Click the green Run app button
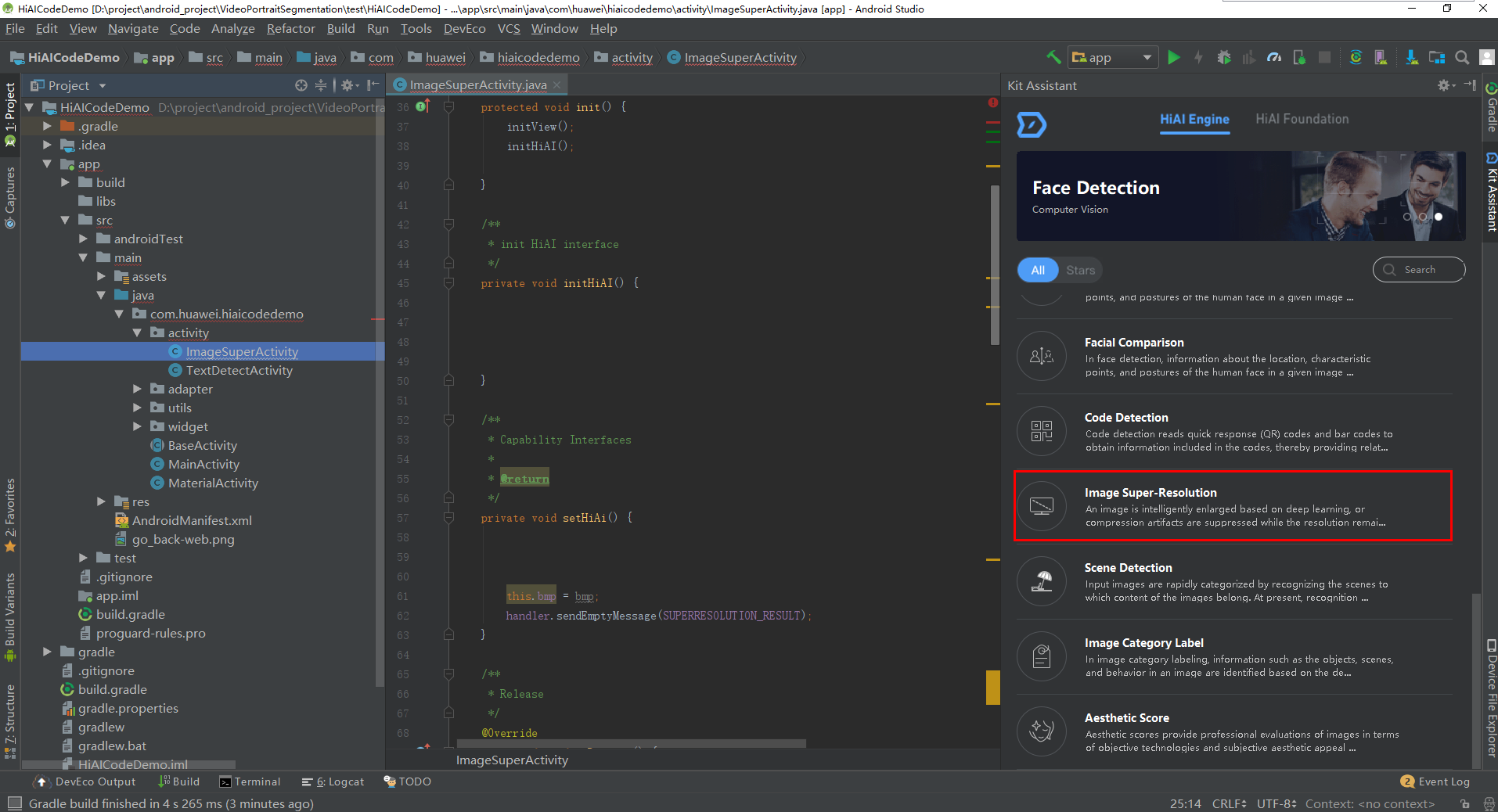This screenshot has width=1498, height=812. pyautogui.click(x=1173, y=58)
